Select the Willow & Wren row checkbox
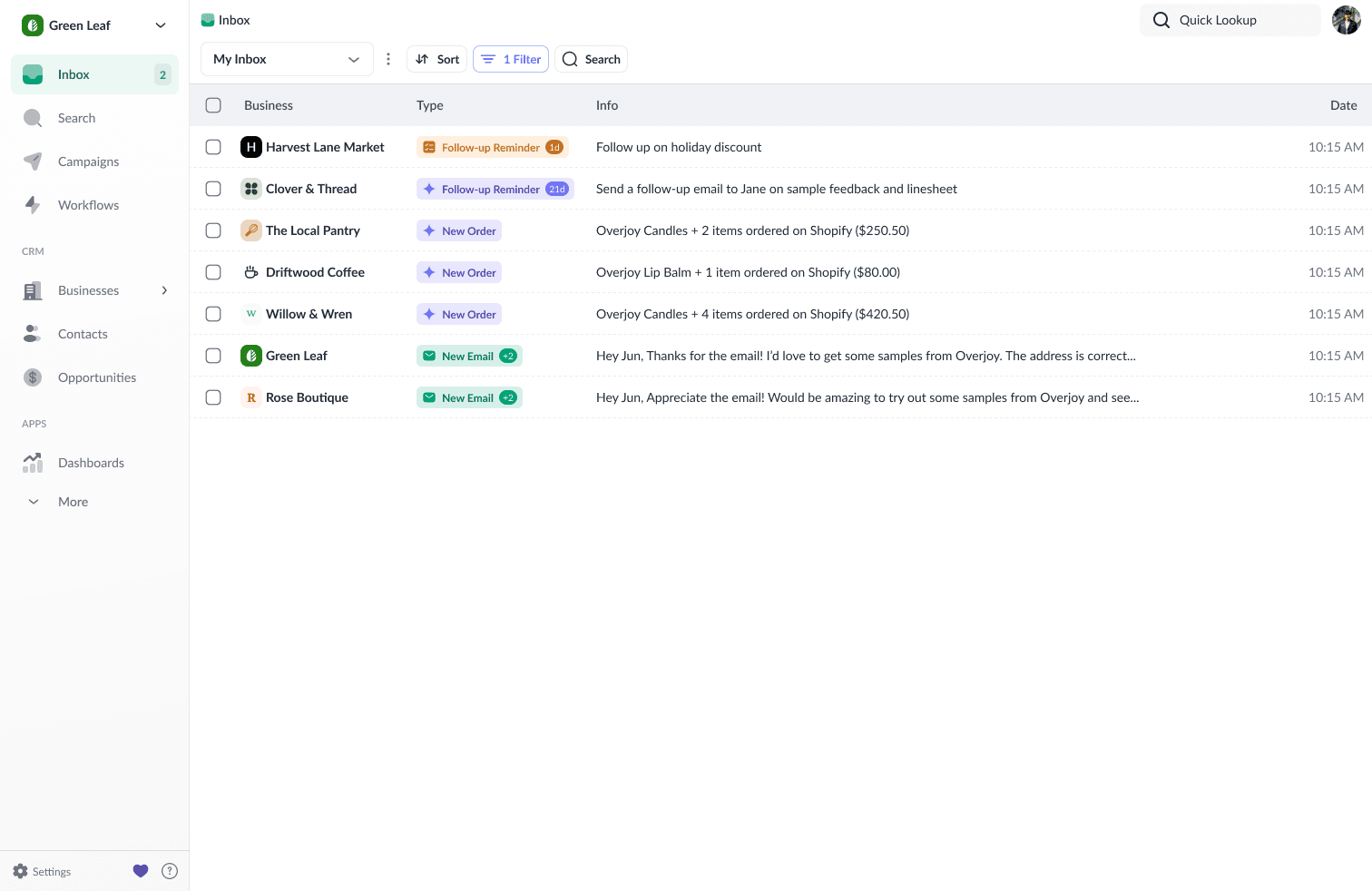The image size is (1372, 891). point(213,314)
